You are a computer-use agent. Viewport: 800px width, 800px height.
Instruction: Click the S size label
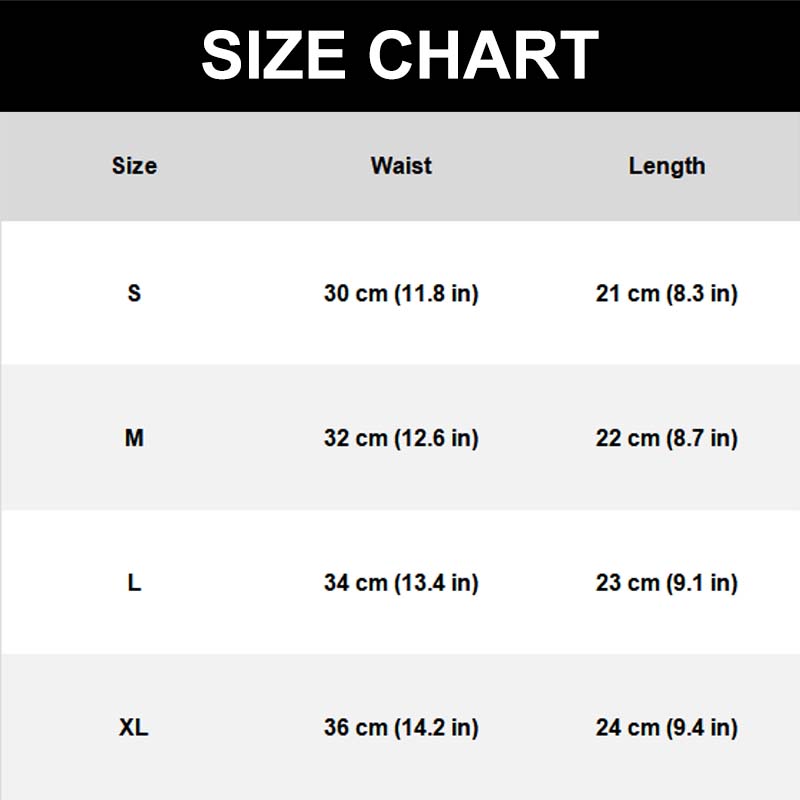134,294
